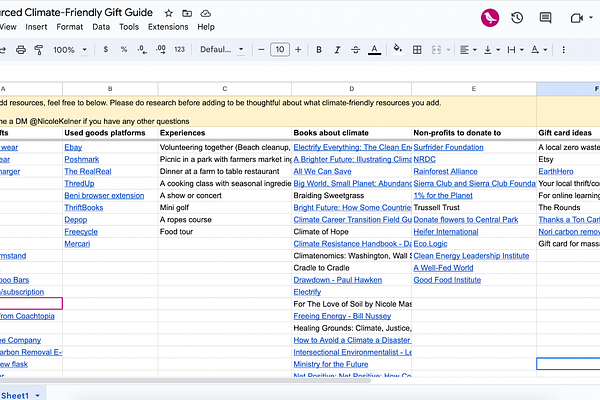Image resolution: width=600 pixels, height=400 pixels.
Task: Open more toolbar options three dots
Action: pyautogui.click(x=563, y=50)
